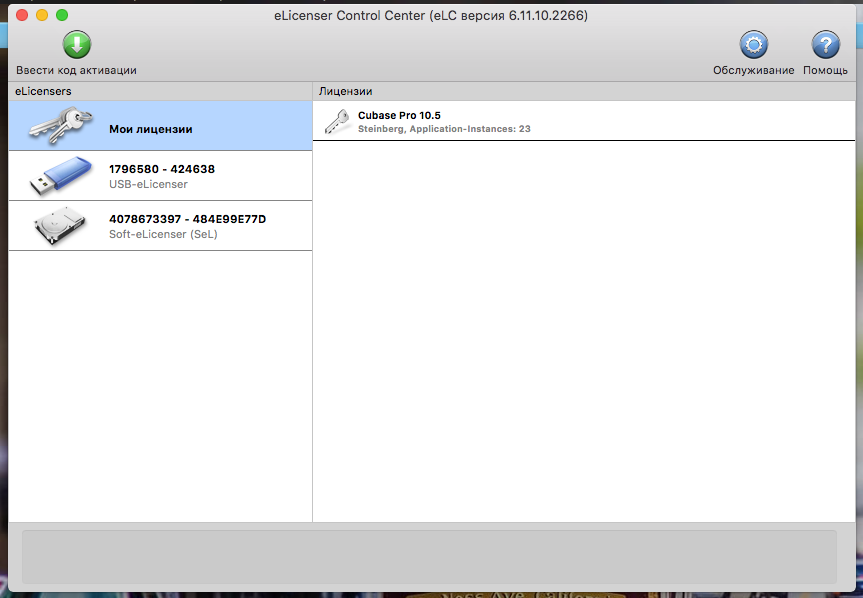The image size is (863, 598).
Task: Click the Soft-eLicenser (SeL) subtitle
Action: coord(163,234)
